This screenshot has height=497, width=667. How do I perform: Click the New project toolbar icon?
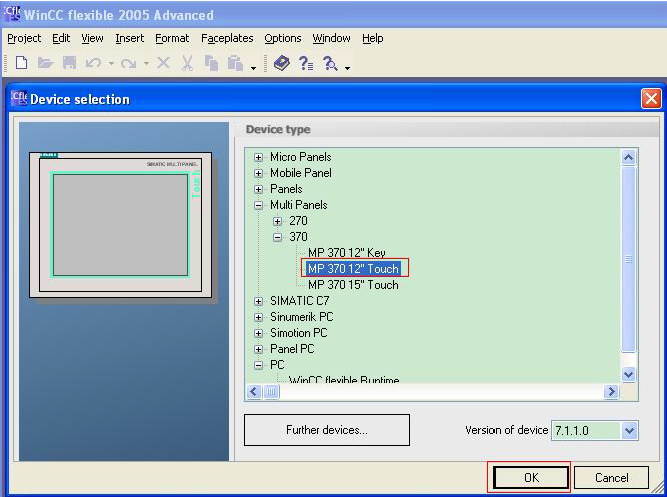click(21, 63)
